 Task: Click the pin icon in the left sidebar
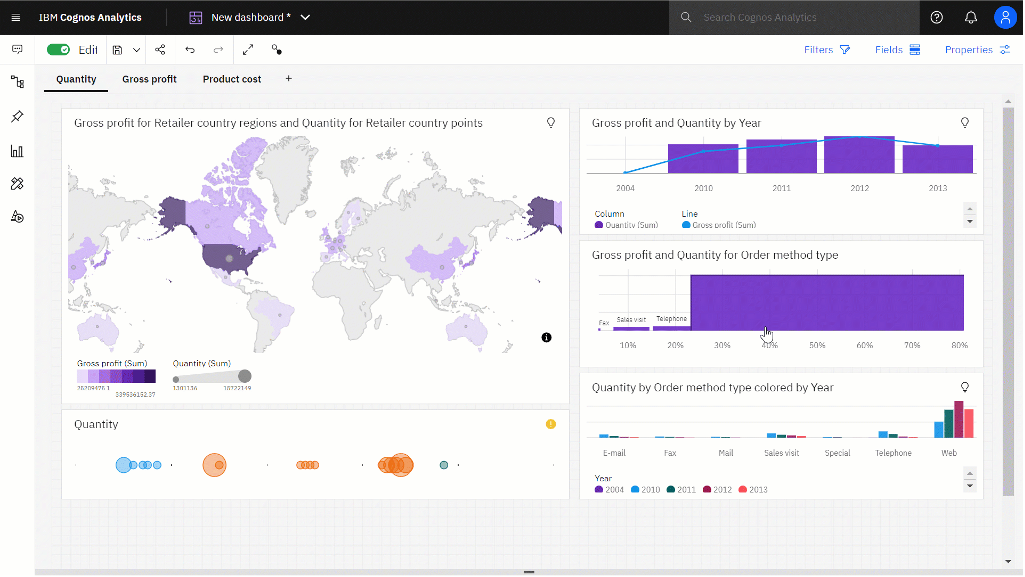pyautogui.click(x=16, y=116)
